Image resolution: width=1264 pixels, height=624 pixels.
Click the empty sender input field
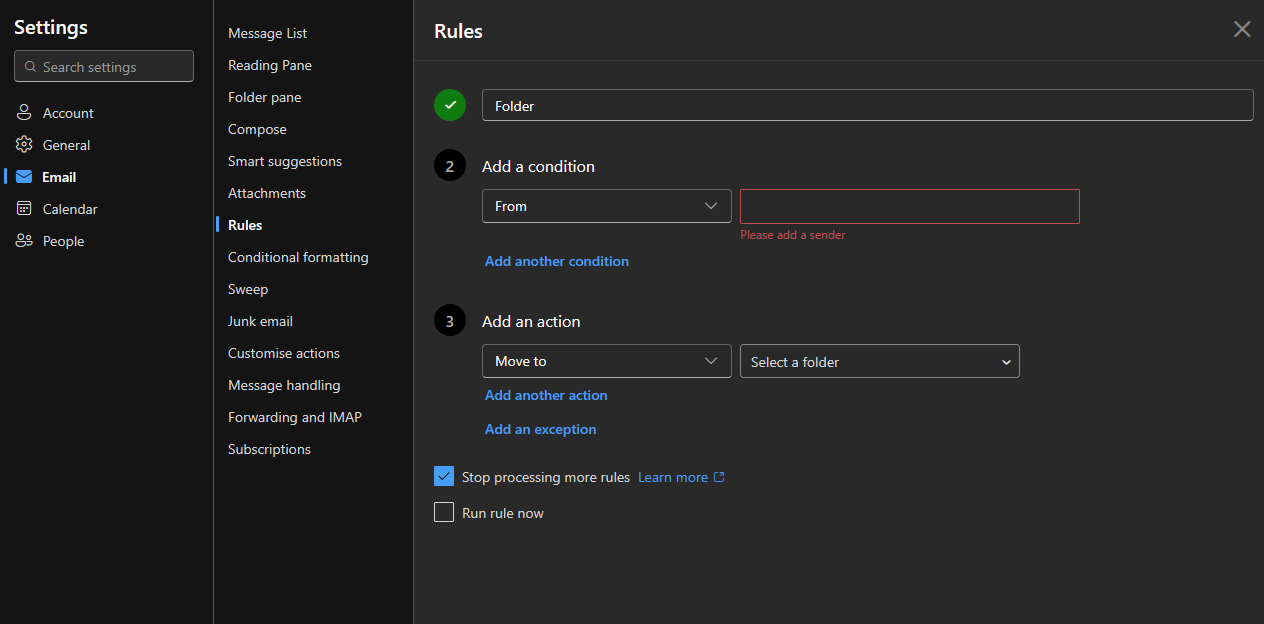(x=910, y=206)
